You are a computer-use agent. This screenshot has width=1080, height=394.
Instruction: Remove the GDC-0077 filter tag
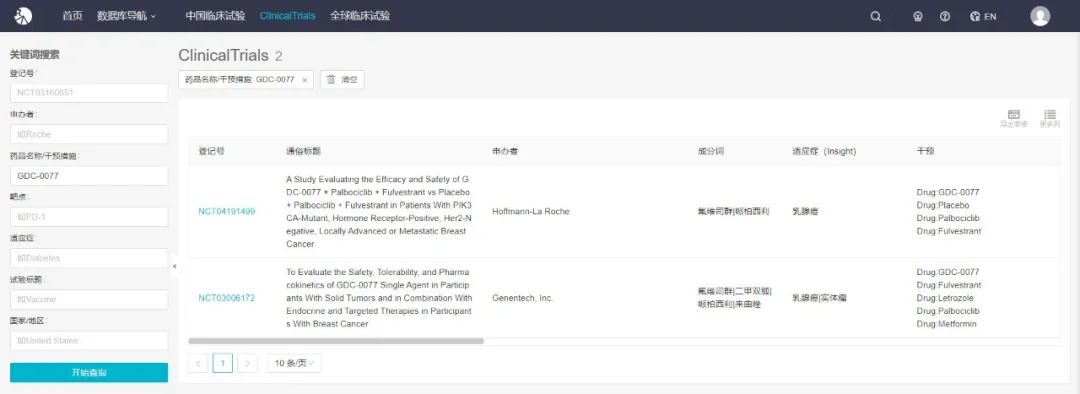pos(304,80)
